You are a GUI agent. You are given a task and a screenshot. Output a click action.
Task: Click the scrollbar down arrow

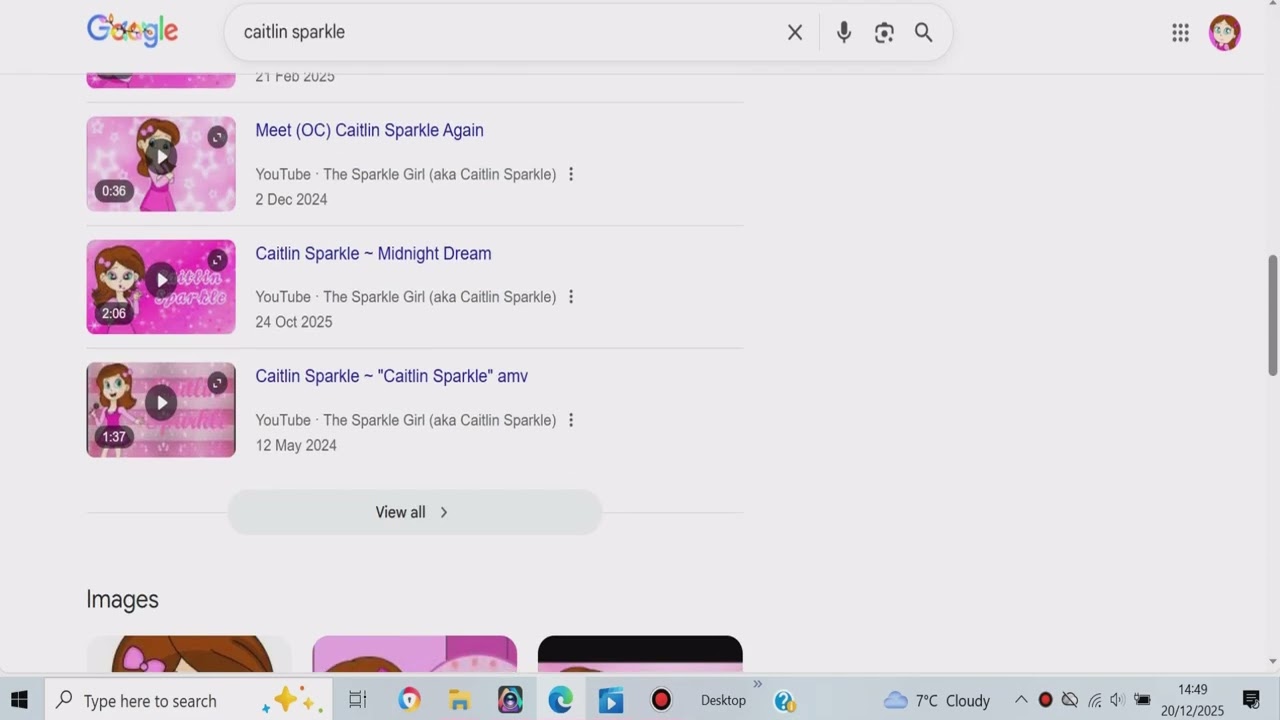click(x=1272, y=662)
